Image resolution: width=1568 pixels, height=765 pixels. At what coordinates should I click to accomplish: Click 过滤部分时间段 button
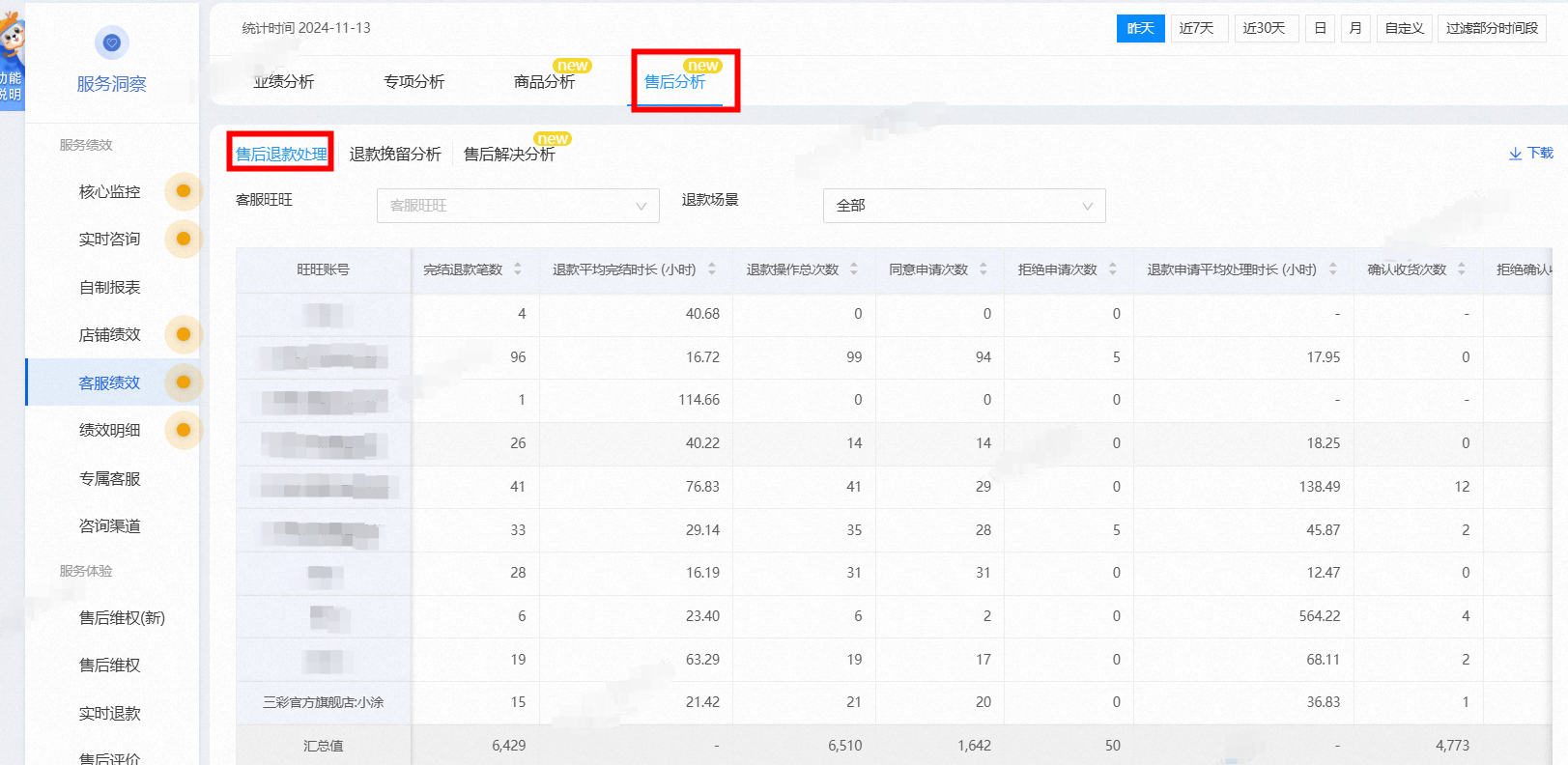click(1492, 28)
